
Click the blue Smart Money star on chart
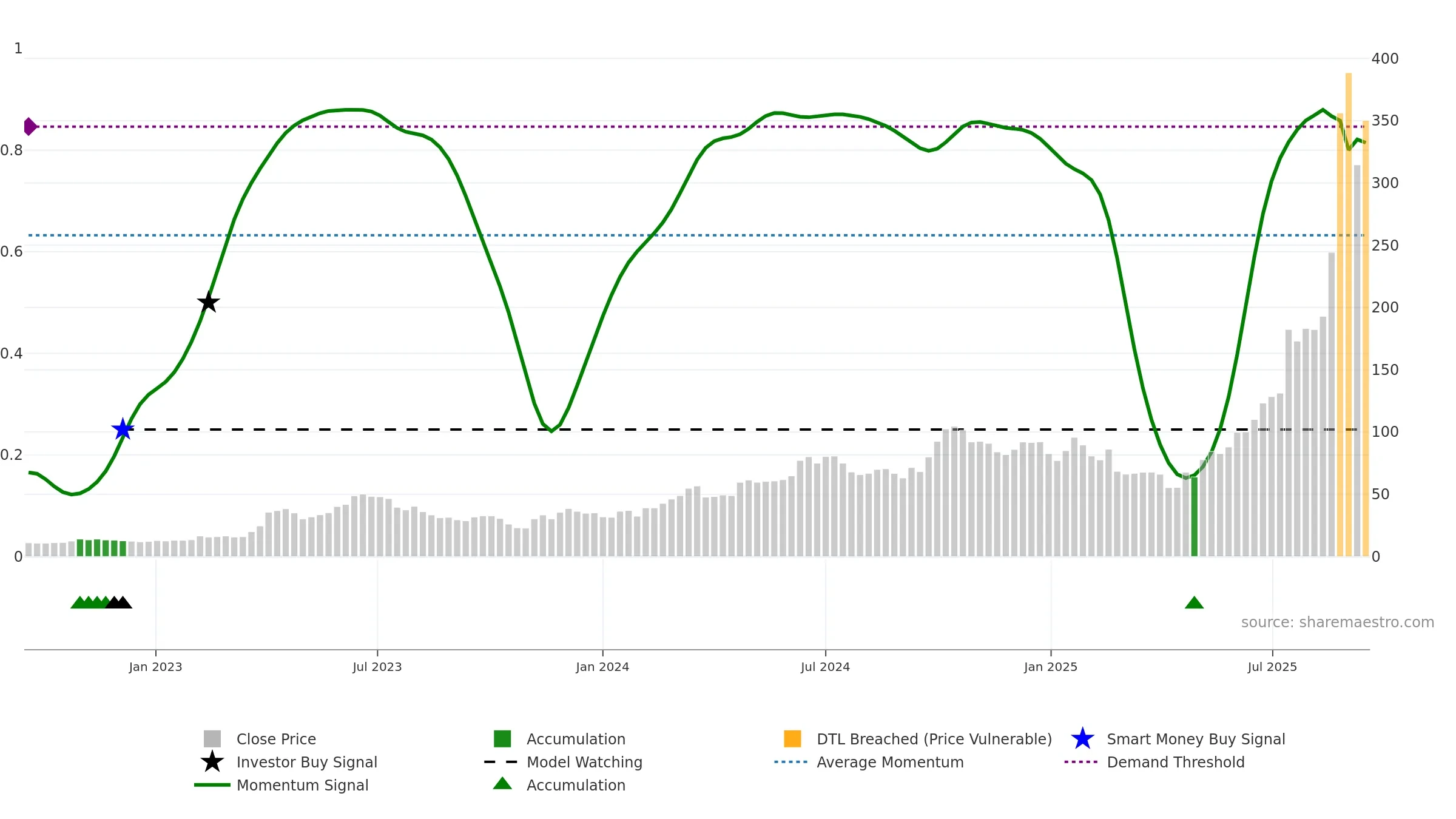pos(123,429)
